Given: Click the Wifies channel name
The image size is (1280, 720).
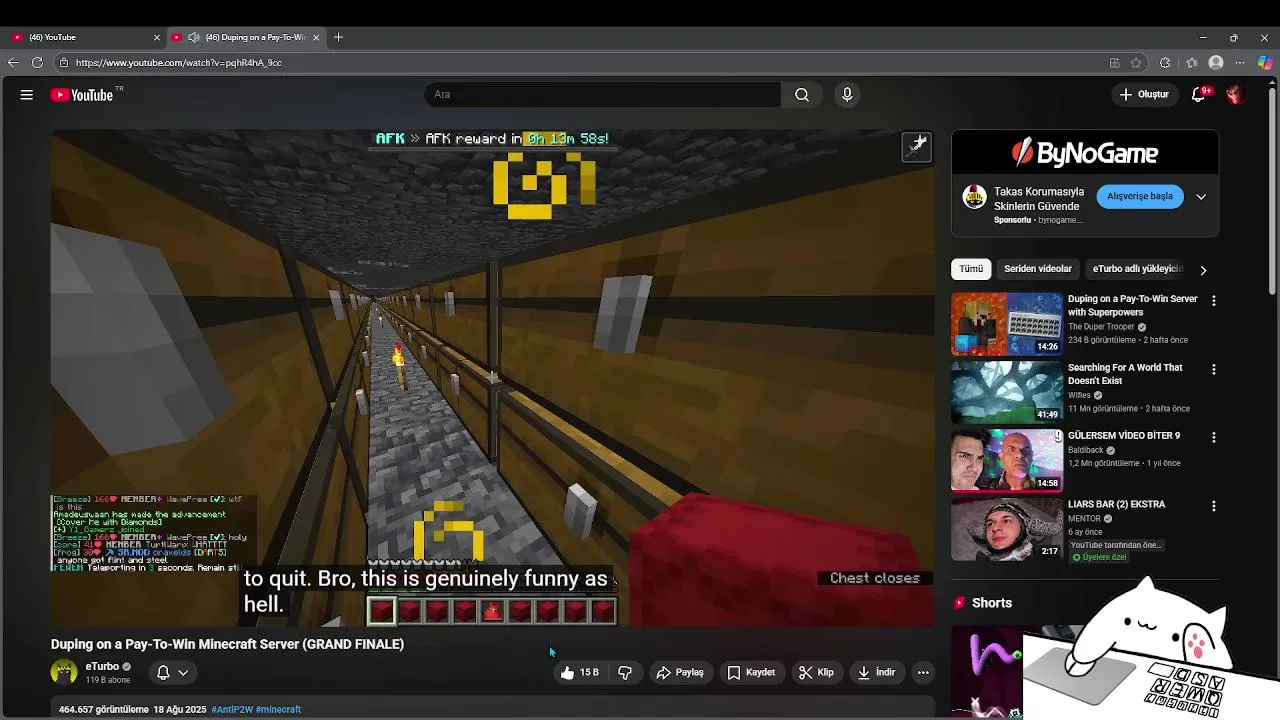Looking at the screenshot, I should pyautogui.click(x=1079, y=395).
